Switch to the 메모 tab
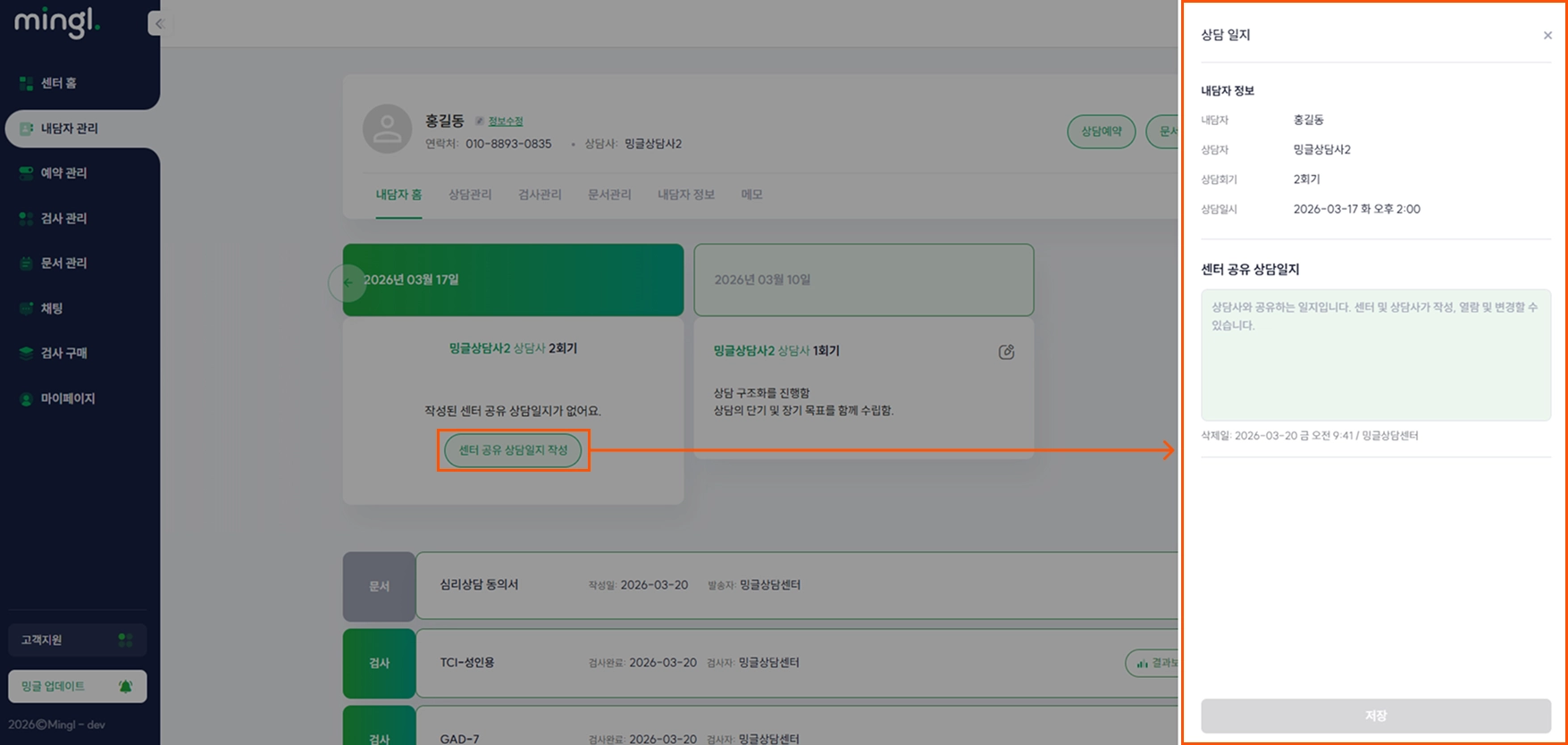Viewport: 1568px width, 745px height. tap(751, 195)
